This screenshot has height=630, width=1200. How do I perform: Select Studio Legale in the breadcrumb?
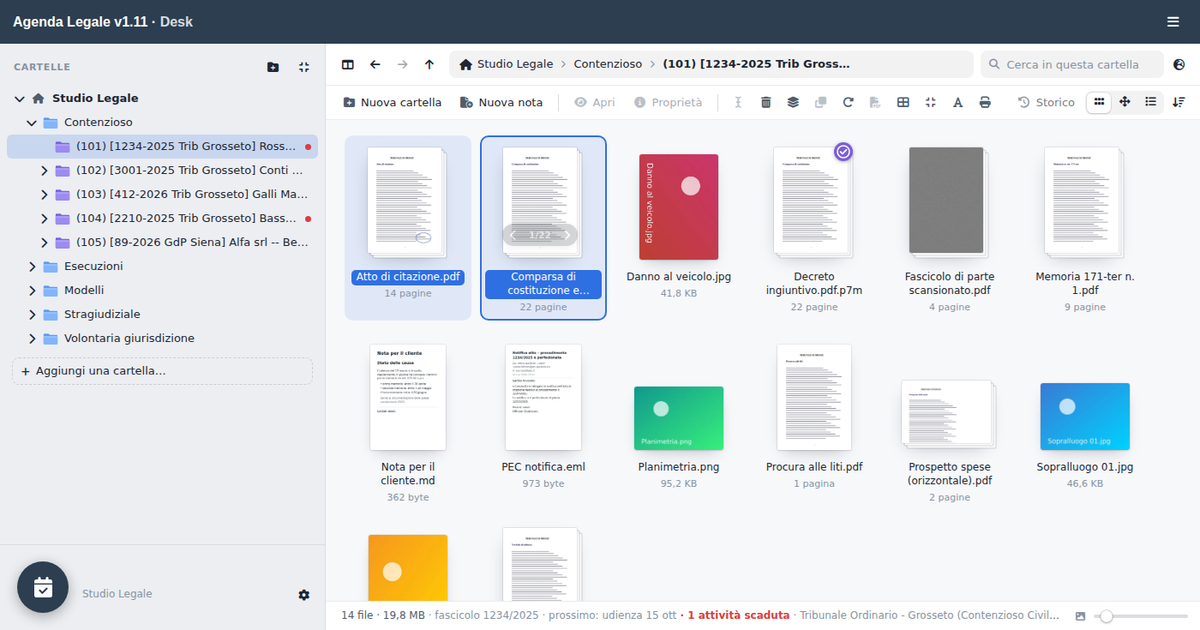click(515, 64)
